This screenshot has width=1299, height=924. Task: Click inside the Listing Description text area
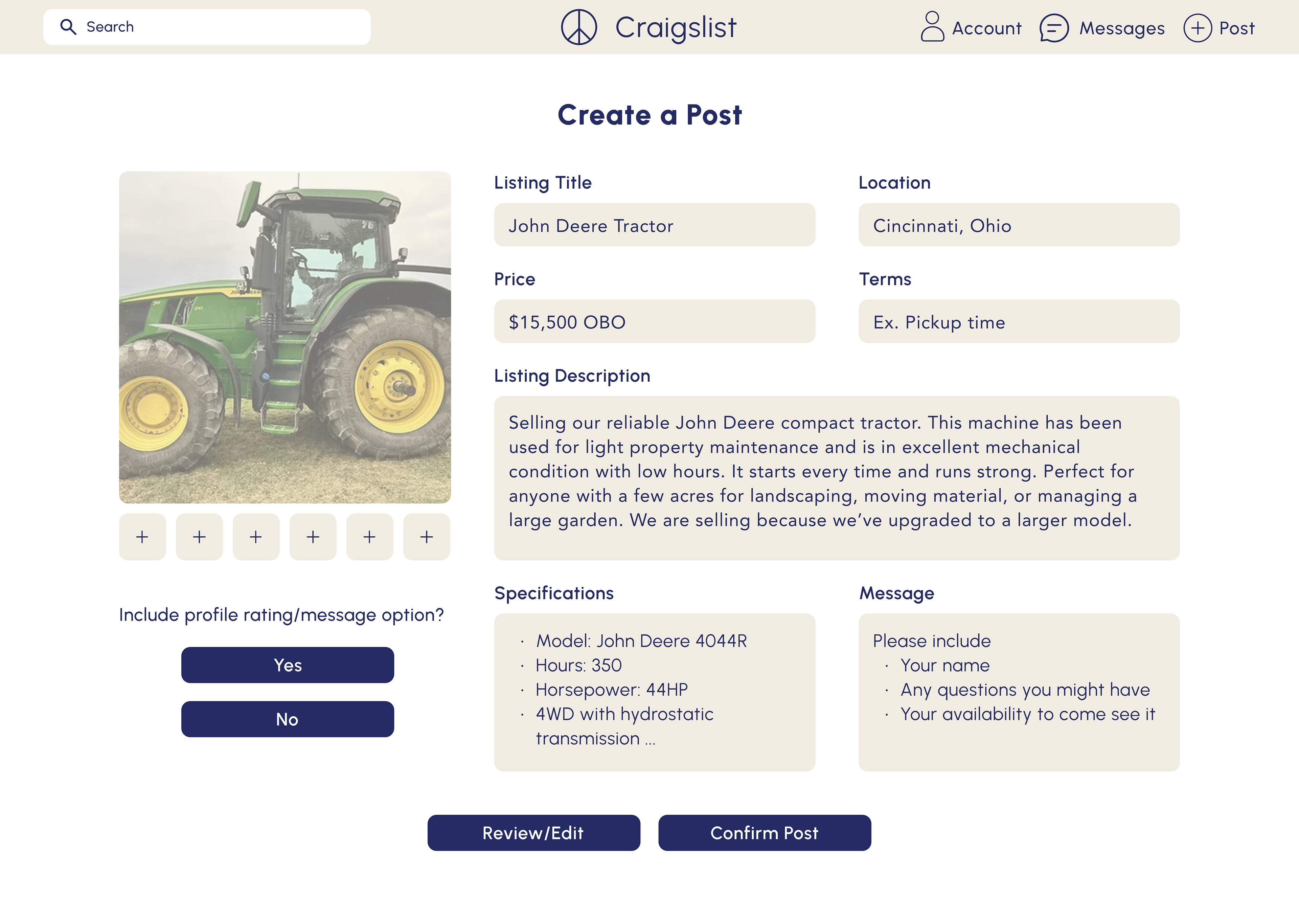click(x=836, y=478)
